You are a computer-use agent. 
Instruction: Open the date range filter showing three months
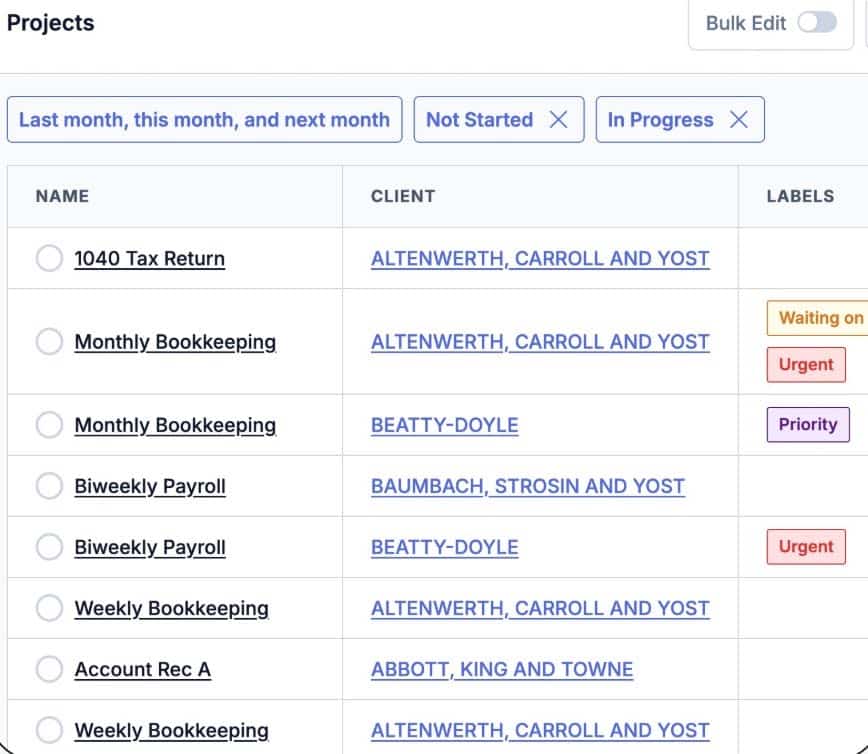tap(204, 119)
